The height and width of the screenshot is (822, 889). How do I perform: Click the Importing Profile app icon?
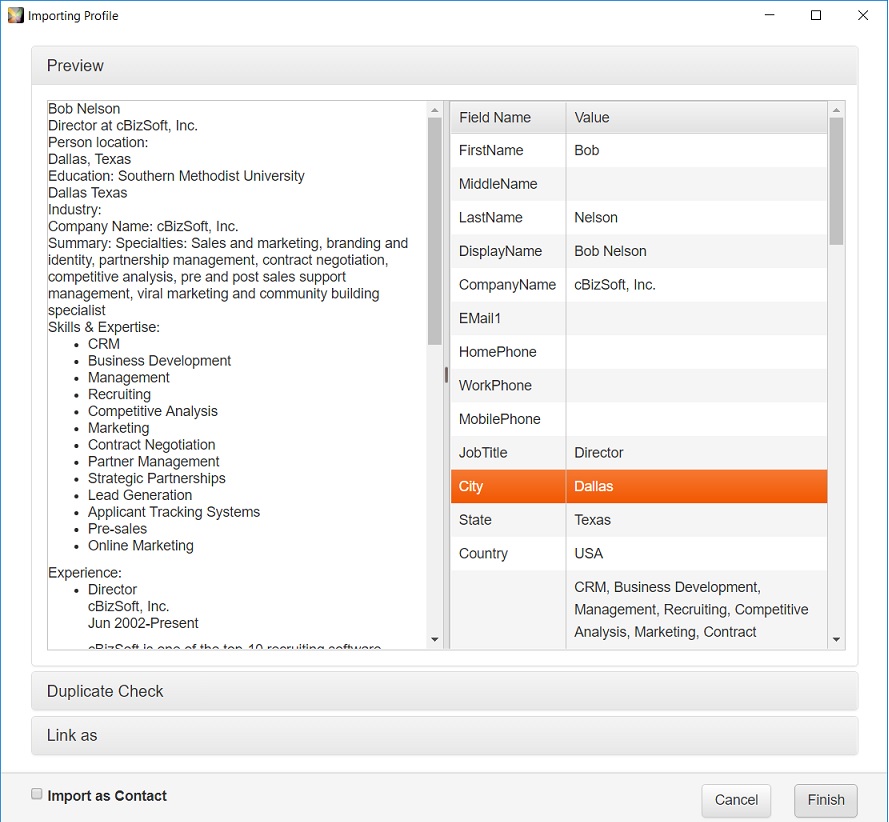click(16, 15)
